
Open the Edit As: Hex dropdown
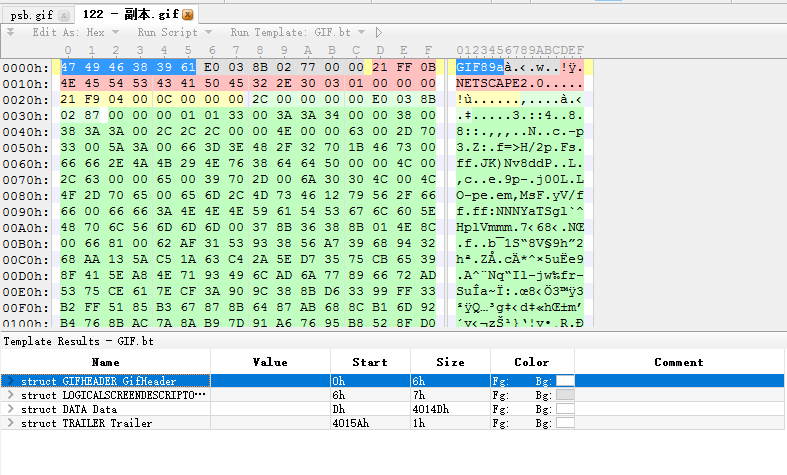point(75,32)
